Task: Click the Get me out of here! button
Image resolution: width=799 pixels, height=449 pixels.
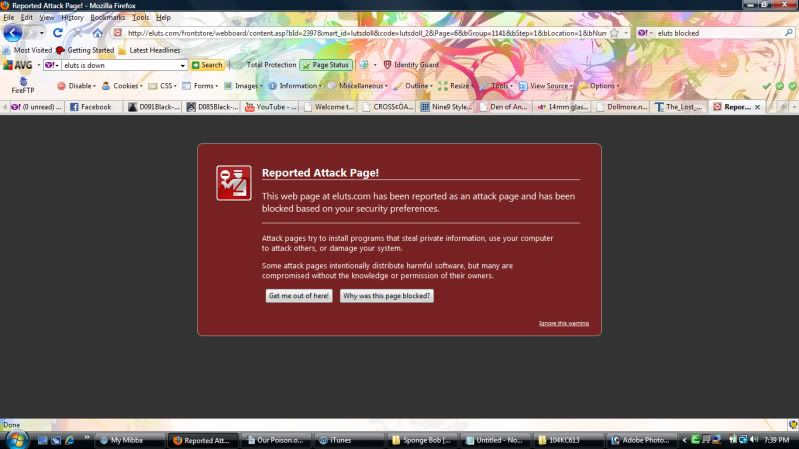Action: coord(299,296)
